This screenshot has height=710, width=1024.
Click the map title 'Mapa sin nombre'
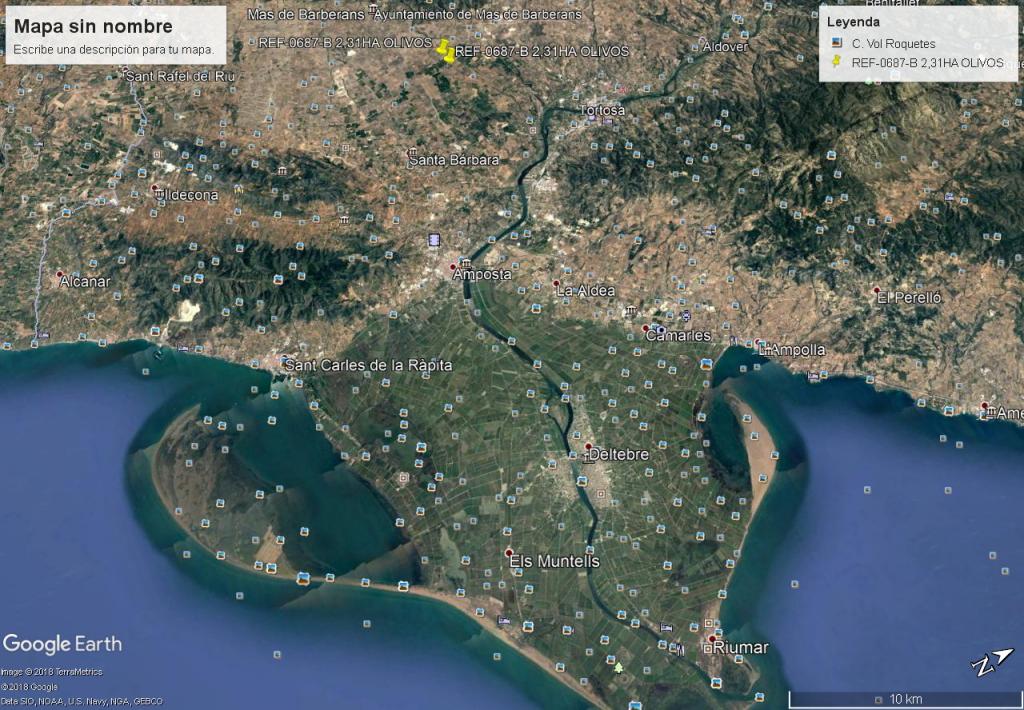click(x=93, y=27)
